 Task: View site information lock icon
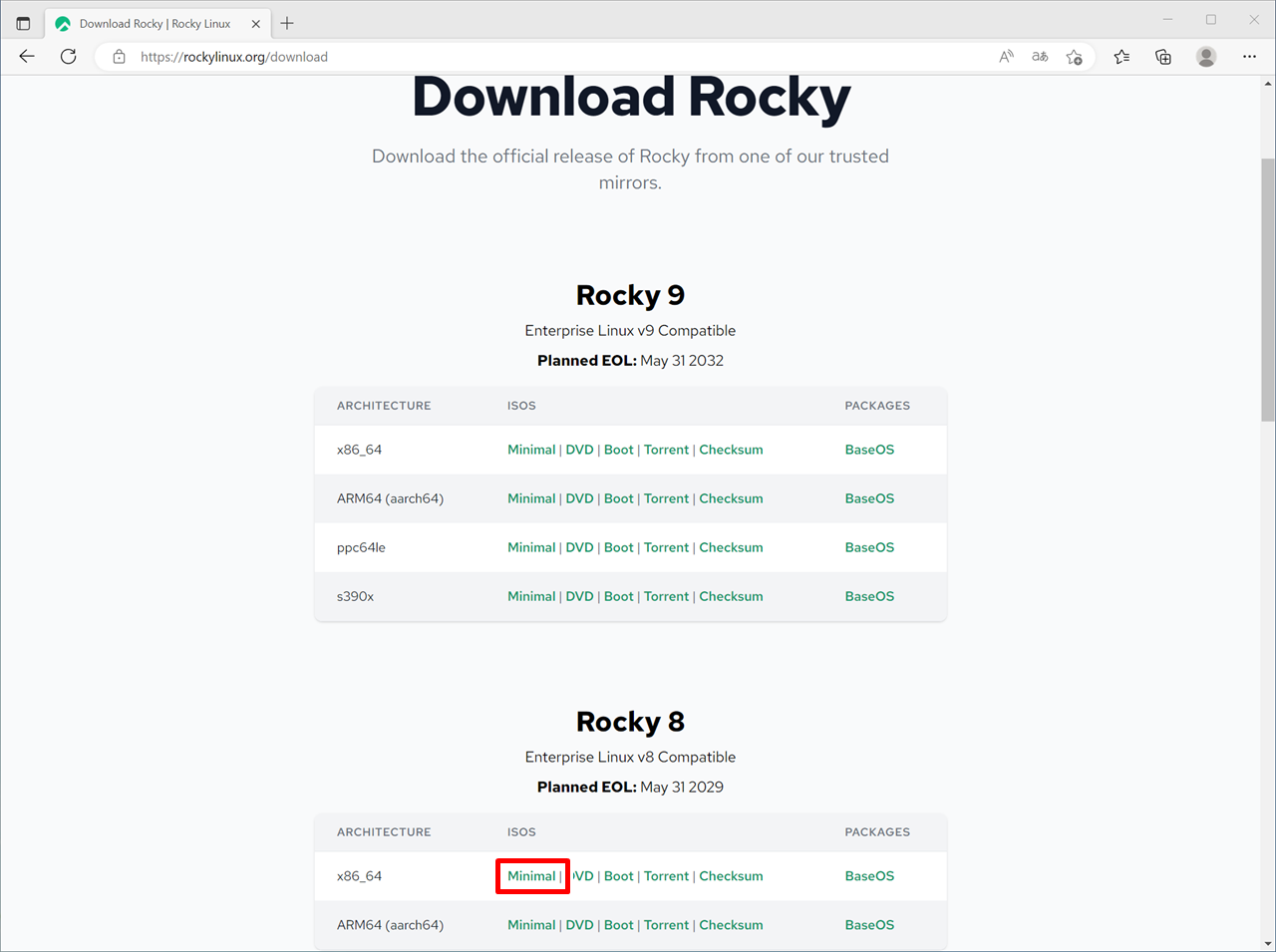point(119,57)
